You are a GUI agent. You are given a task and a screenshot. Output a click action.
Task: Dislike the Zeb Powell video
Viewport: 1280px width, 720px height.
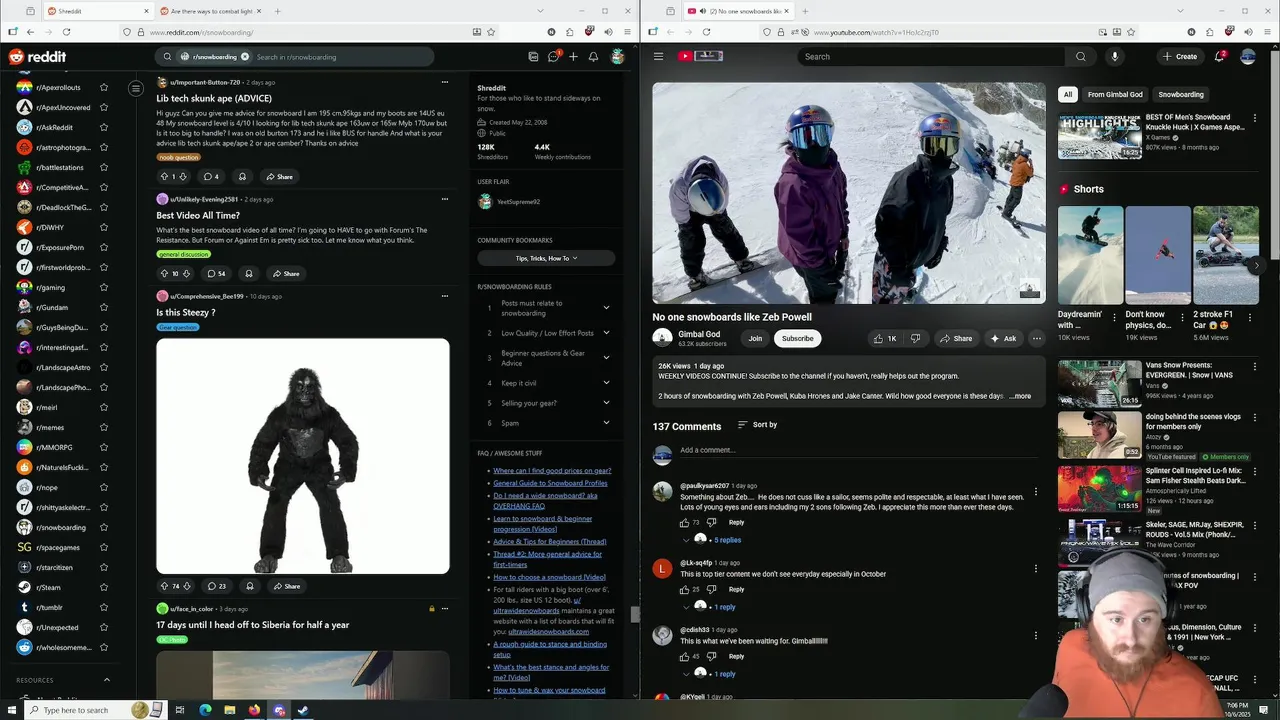click(915, 338)
